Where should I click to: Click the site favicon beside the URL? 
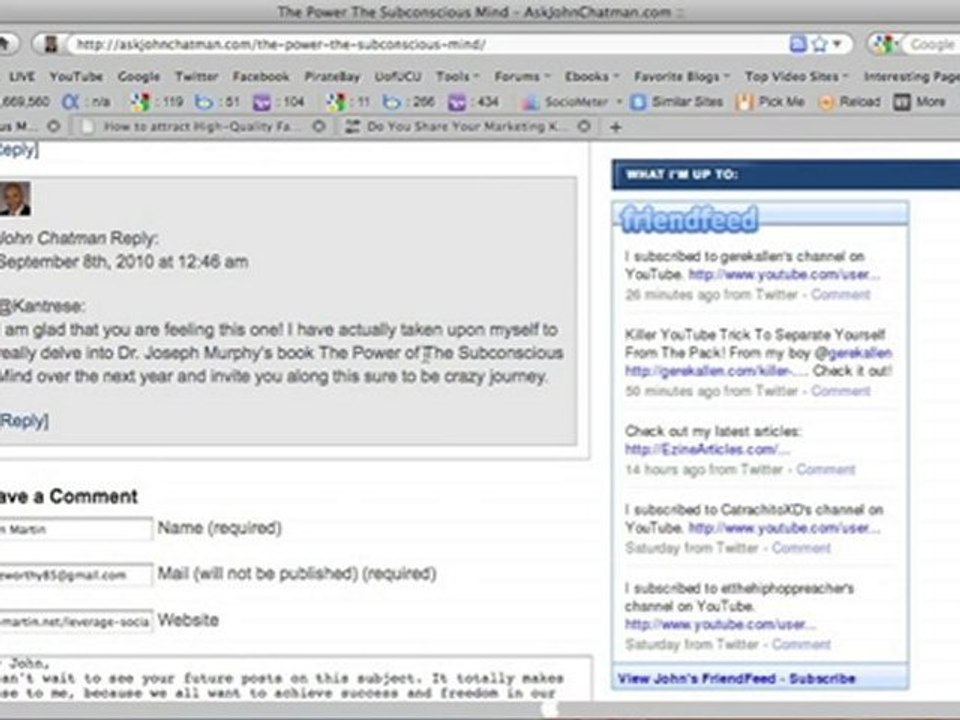click(51, 44)
